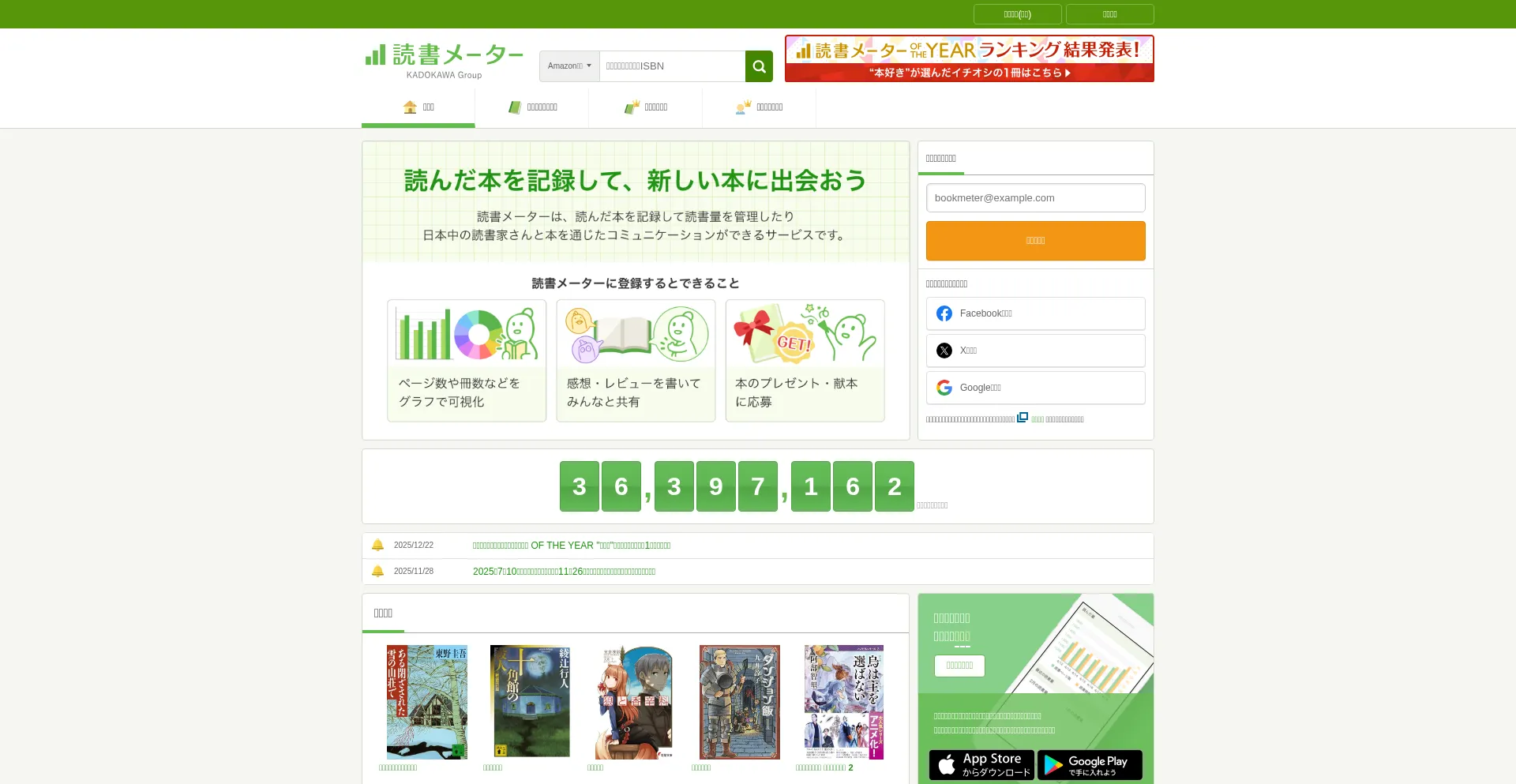
Task: Expand the OF THE YEAR ranking banner
Action: [x=969, y=48]
